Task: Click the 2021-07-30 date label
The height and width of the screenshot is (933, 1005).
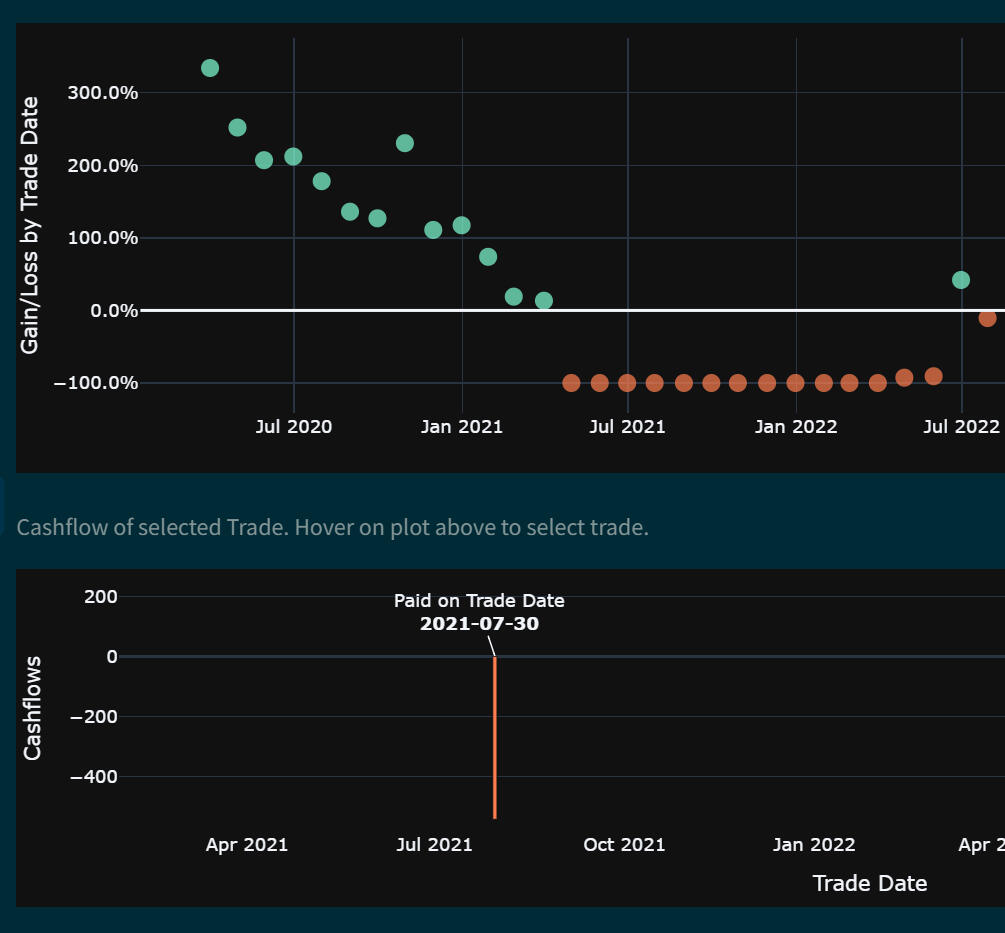Action: (479, 624)
